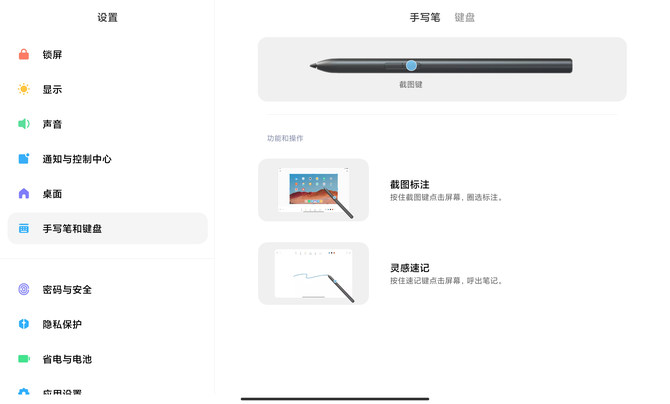
Task: Tap the green battery icon for 省电与电池
Action: pyautogui.click(x=24, y=359)
